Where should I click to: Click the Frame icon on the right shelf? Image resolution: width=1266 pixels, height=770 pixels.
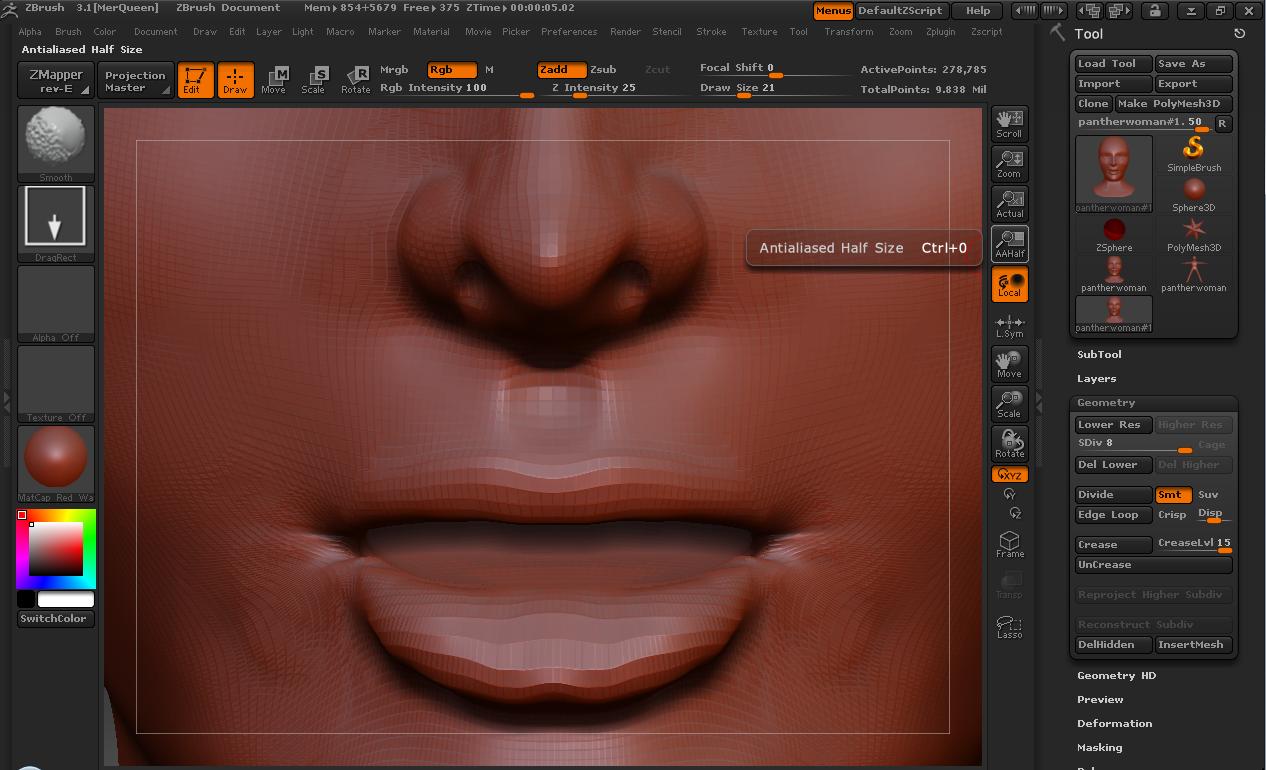click(x=1009, y=543)
